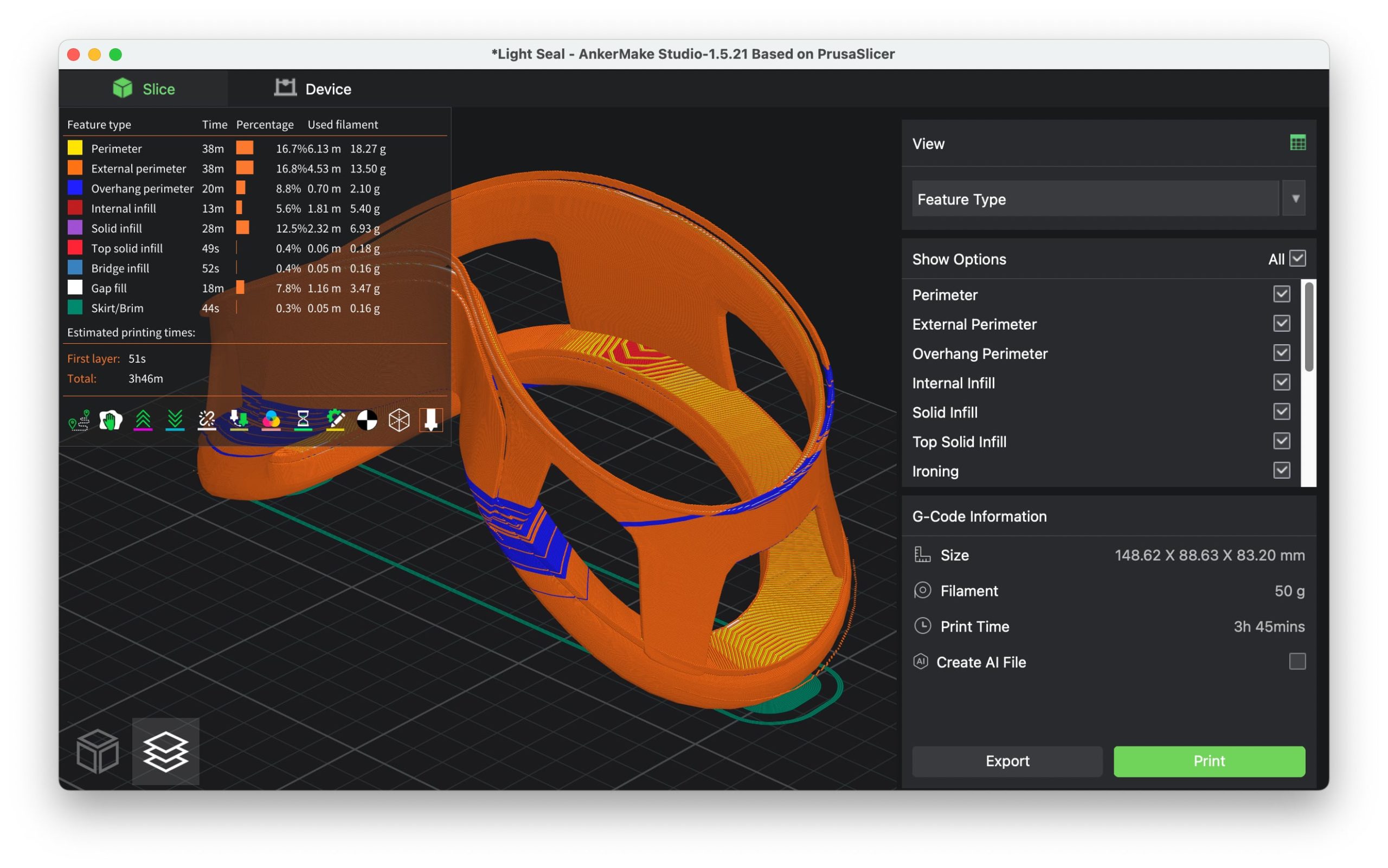The height and width of the screenshot is (868, 1388).
Task: Toggle seams broken-chain icon
Action: point(207,420)
